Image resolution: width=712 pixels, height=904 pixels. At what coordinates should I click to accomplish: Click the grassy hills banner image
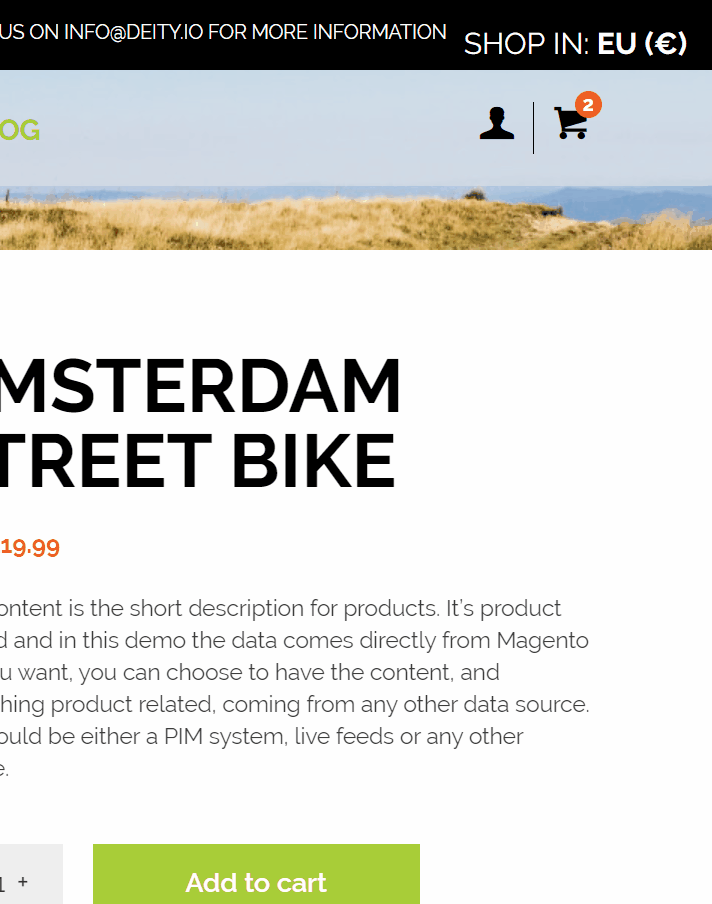[x=356, y=219]
